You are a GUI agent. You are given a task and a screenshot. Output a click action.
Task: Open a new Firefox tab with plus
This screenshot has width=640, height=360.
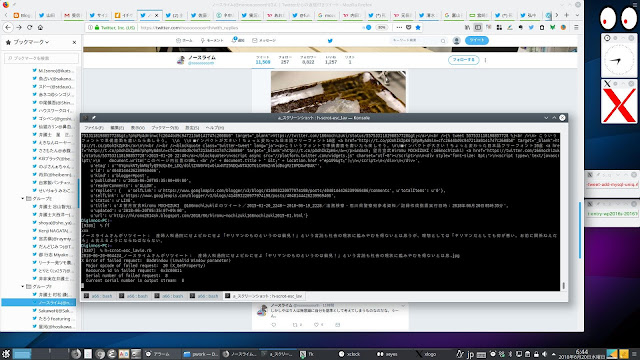567,15
